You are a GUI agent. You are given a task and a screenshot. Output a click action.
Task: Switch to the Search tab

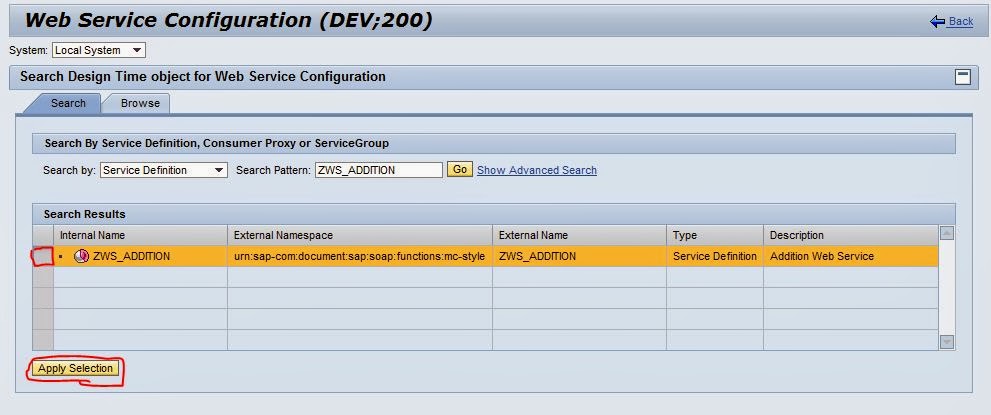click(x=68, y=103)
